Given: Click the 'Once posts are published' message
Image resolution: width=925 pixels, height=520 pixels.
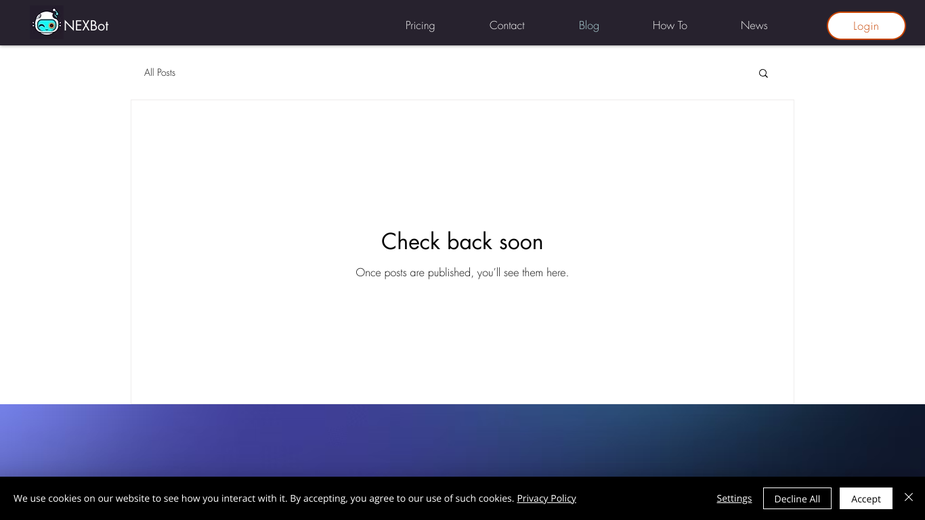Looking at the screenshot, I should [x=462, y=273].
